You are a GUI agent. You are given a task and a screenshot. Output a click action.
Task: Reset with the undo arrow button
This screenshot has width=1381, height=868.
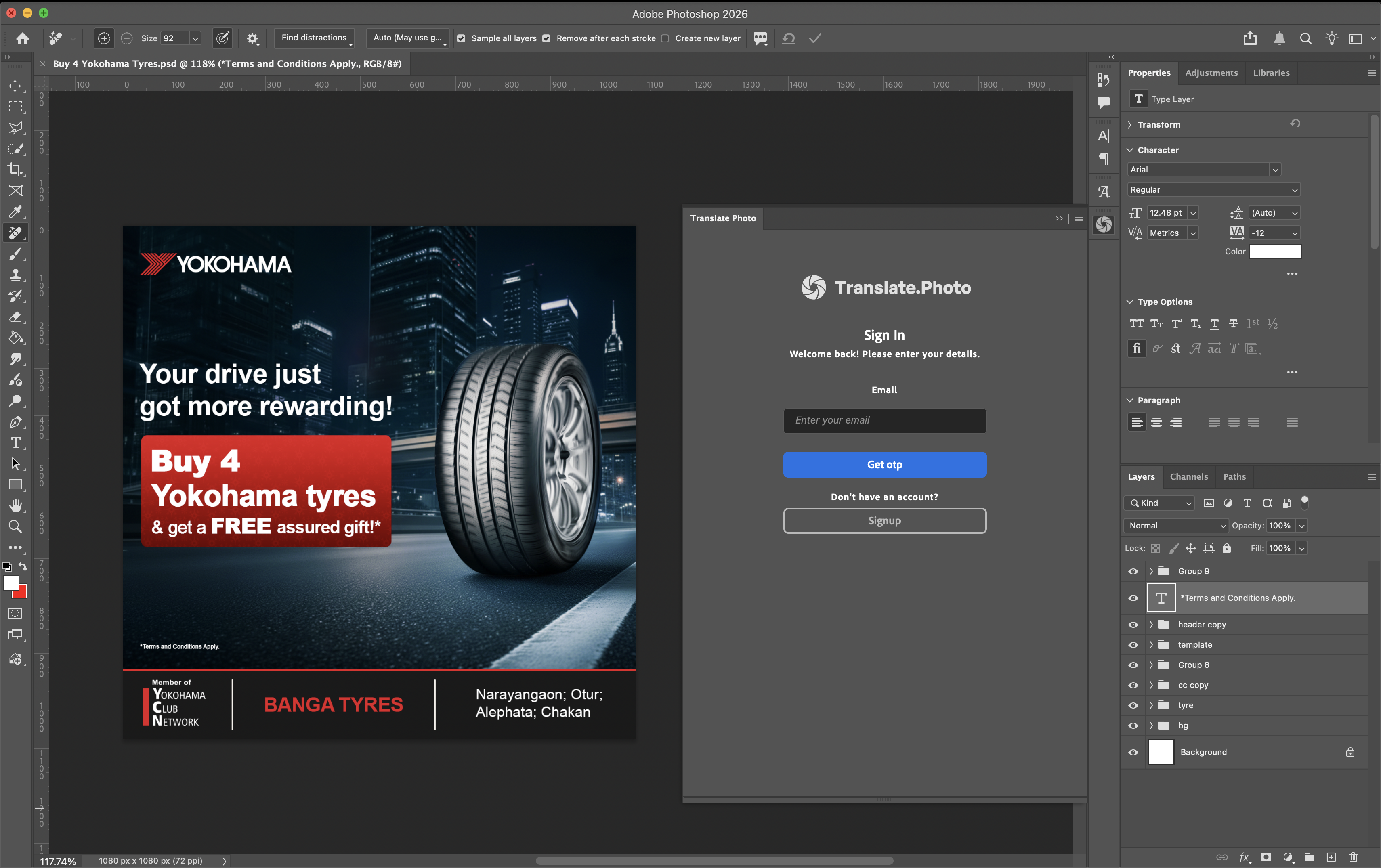click(x=789, y=38)
